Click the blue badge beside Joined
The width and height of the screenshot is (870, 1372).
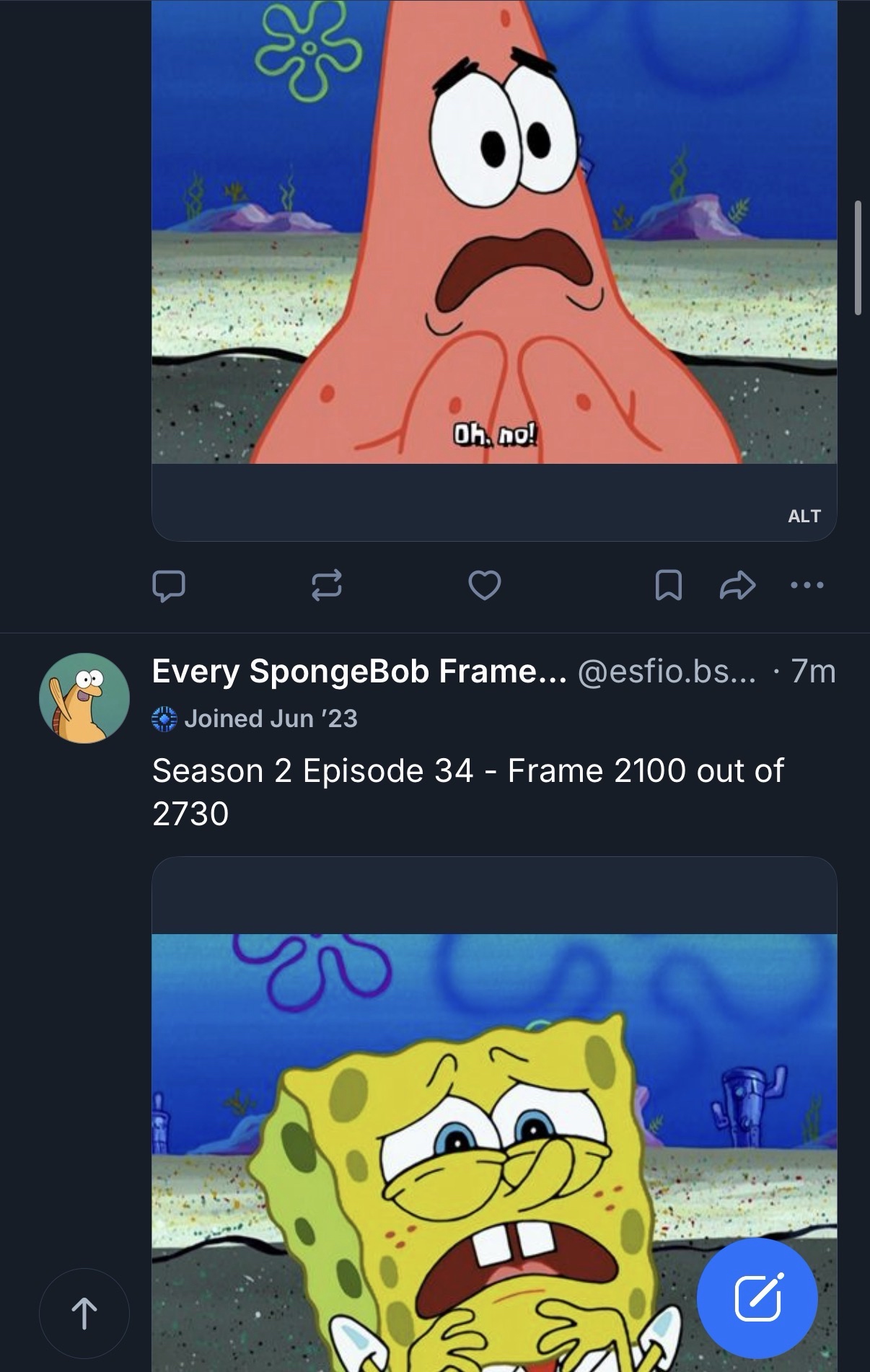[164, 719]
